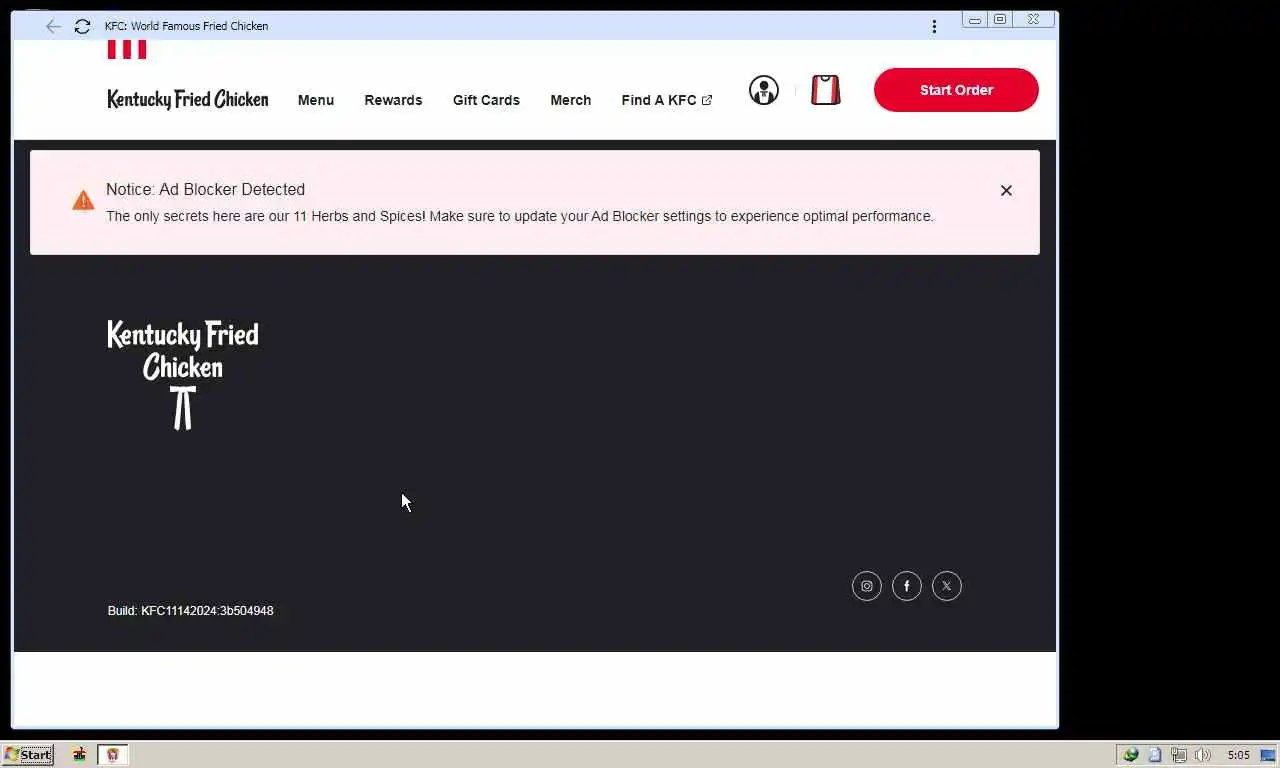Open the Gift Cards navigation item
The image size is (1280, 768).
pos(486,100)
